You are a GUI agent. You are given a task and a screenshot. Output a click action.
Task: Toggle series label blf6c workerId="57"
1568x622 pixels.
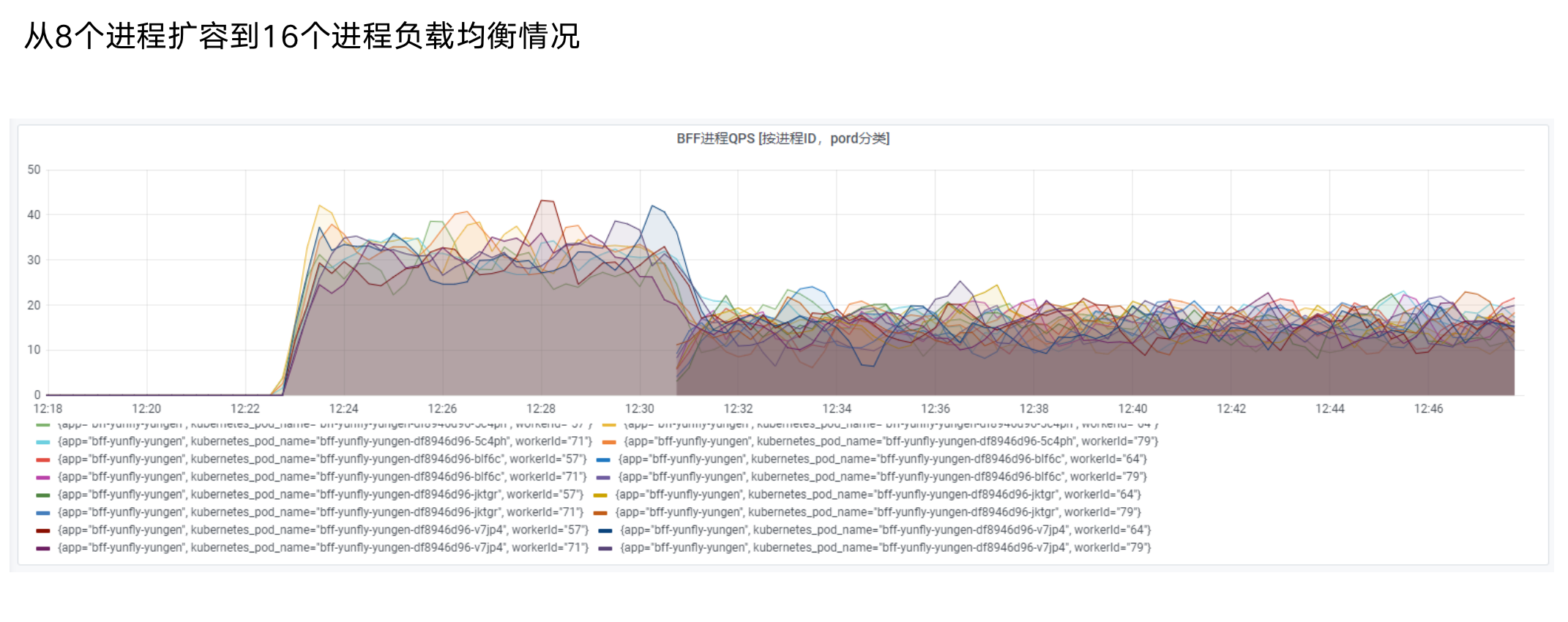(x=322, y=459)
